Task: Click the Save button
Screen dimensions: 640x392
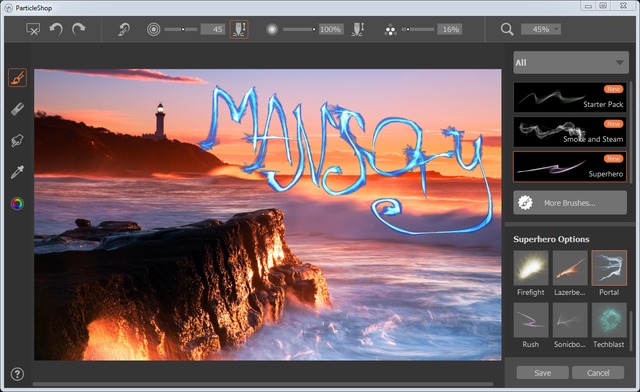Action: tap(542, 373)
